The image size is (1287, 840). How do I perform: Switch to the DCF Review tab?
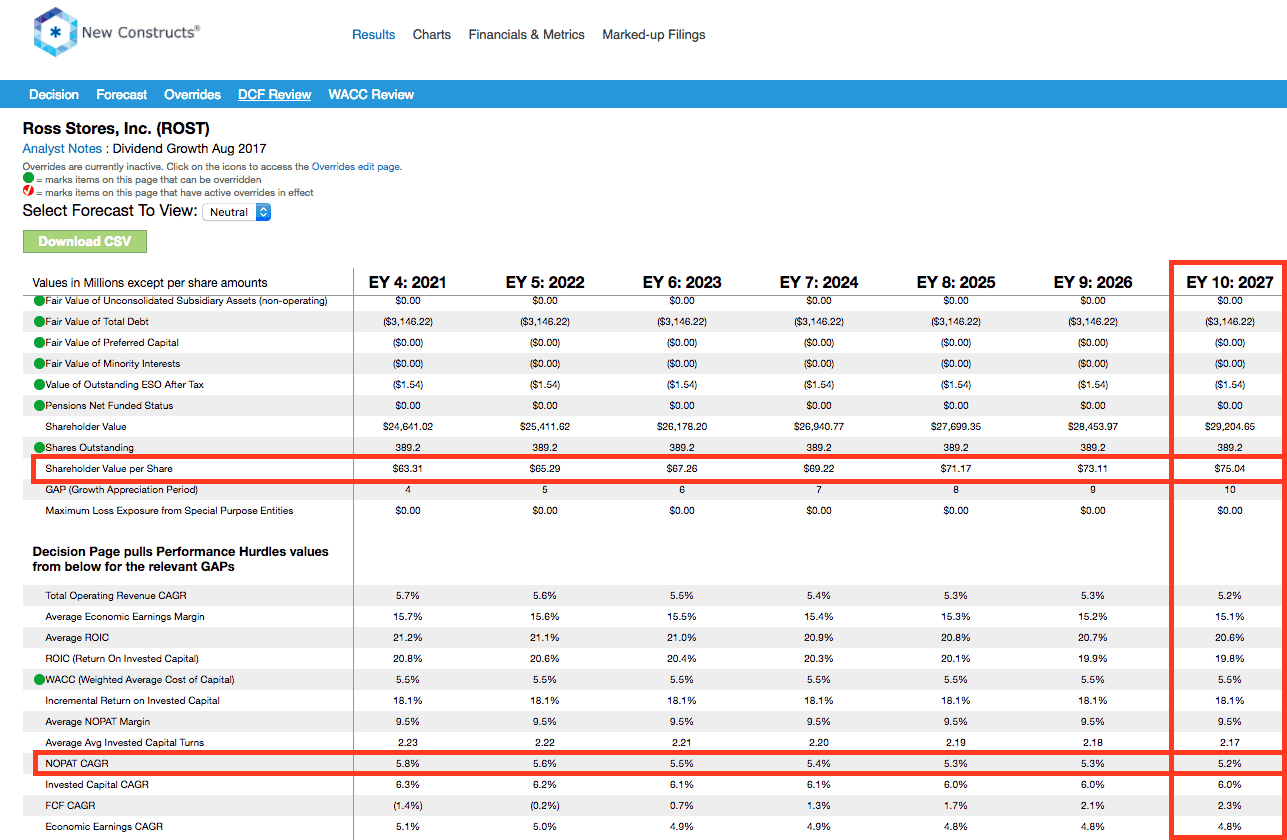[x=275, y=94]
